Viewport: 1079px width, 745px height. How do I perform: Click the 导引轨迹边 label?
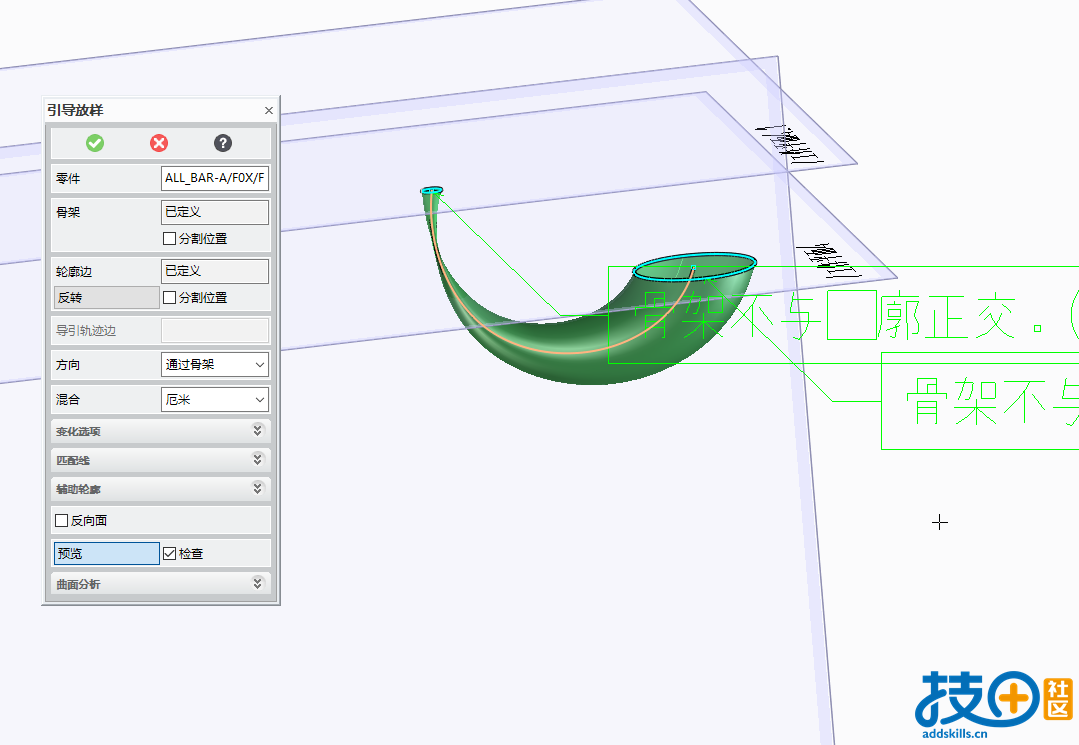86,331
